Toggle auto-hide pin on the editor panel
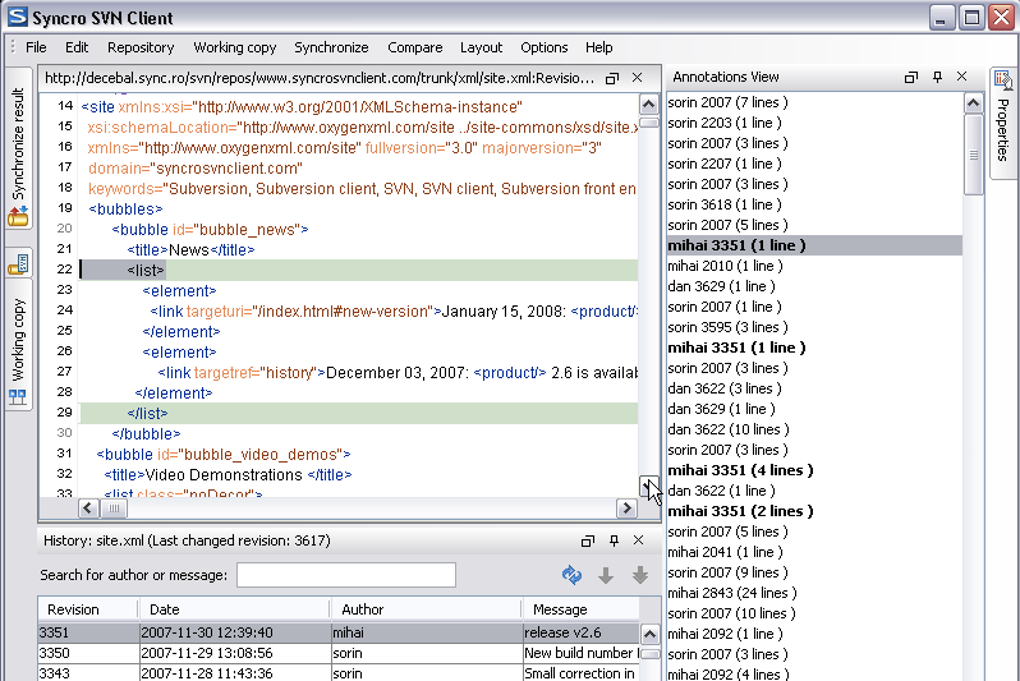This screenshot has width=1020, height=681. pos(612,78)
